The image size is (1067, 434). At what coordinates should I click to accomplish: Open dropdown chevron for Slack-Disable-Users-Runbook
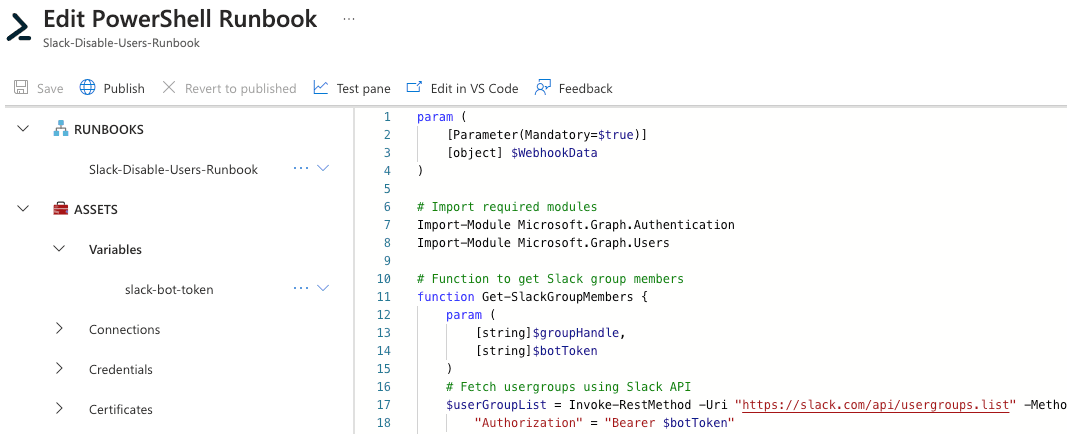323,168
